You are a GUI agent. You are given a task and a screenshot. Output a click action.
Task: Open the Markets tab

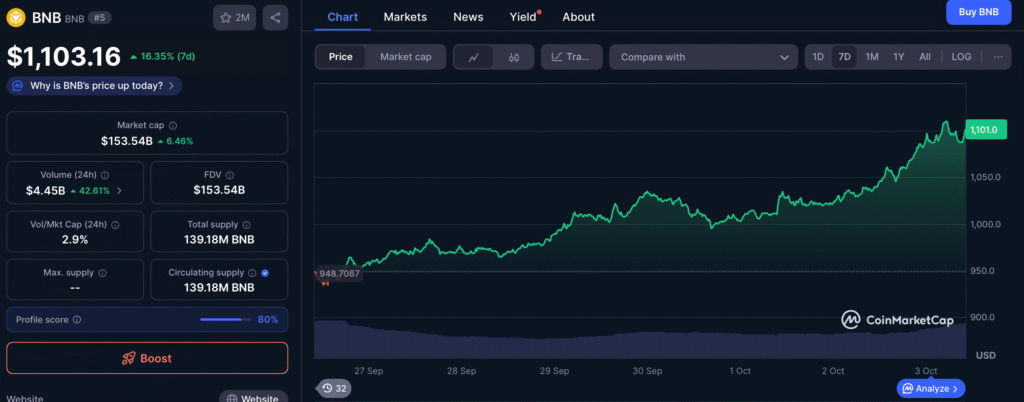[405, 17]
